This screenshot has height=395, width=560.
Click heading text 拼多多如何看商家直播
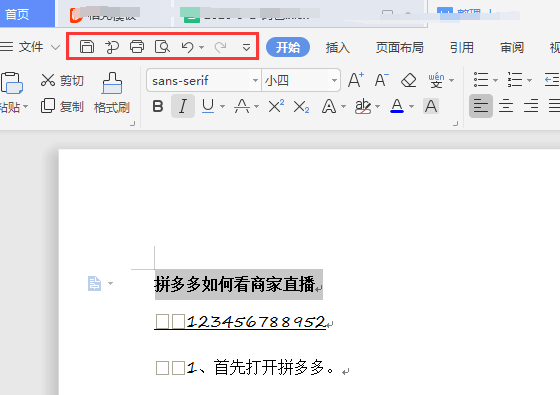(x=234, y=284)
